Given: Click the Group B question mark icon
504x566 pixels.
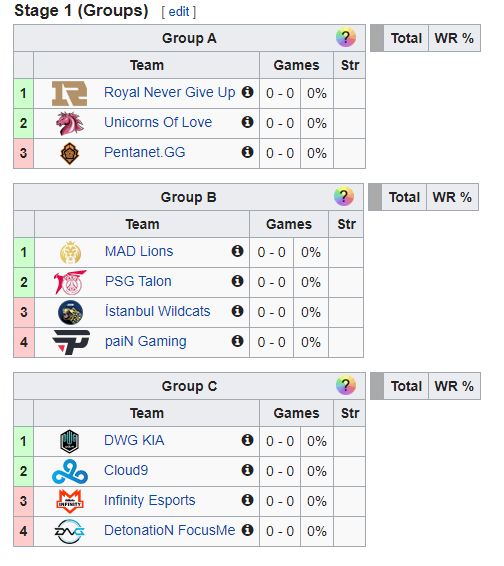Looking at the screenshot, I should [x=344, y=196].
